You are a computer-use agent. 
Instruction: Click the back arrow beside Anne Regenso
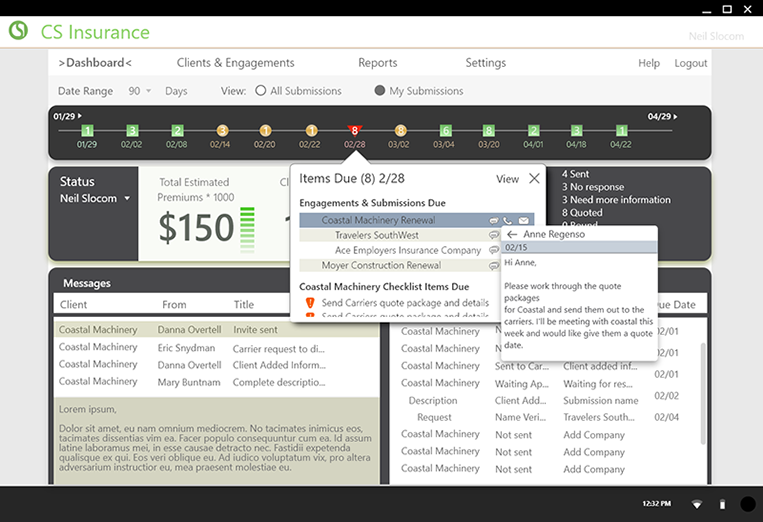tap(512, 234)
